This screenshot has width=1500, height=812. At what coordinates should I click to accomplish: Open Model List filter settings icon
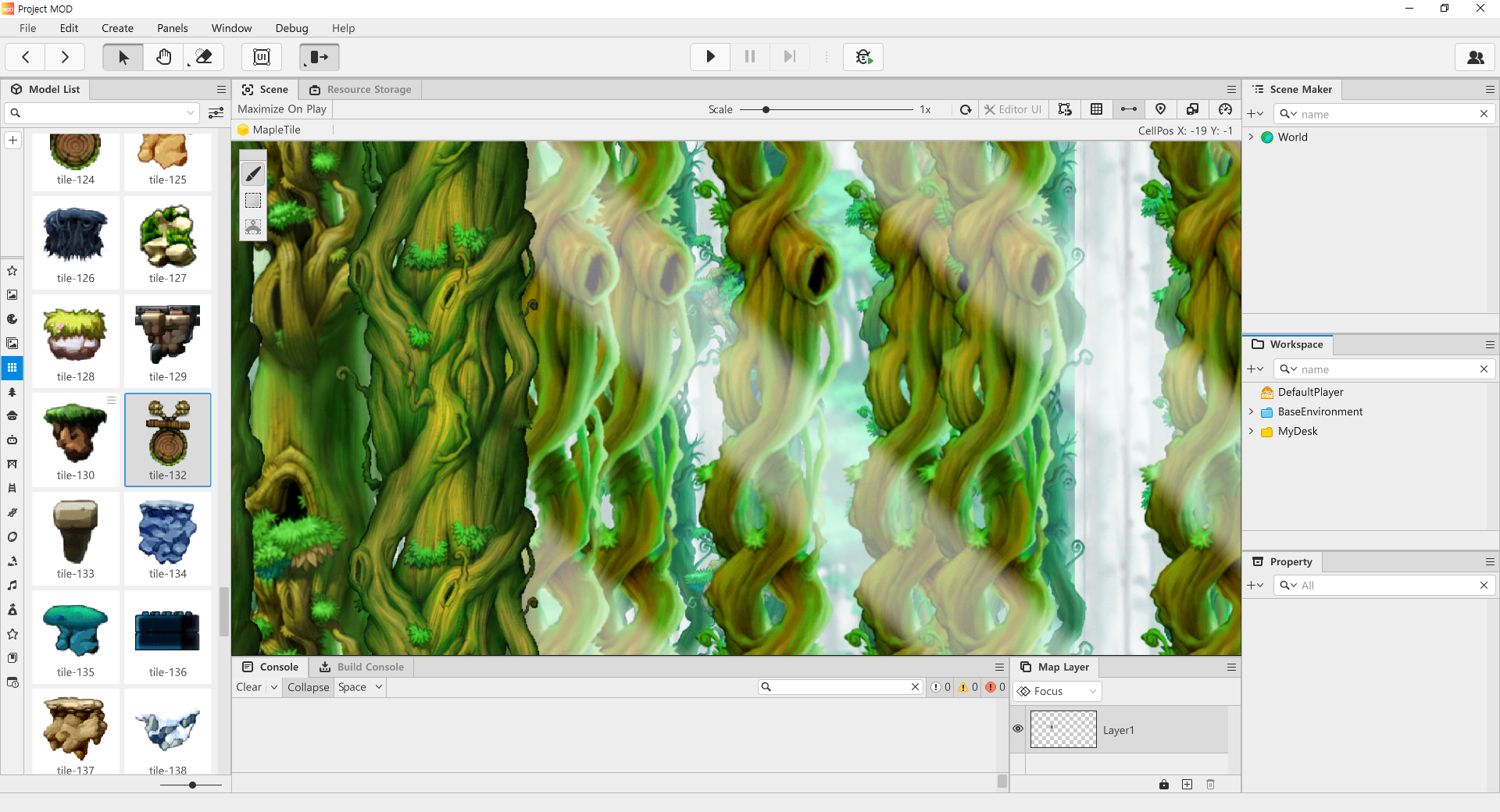216,113
